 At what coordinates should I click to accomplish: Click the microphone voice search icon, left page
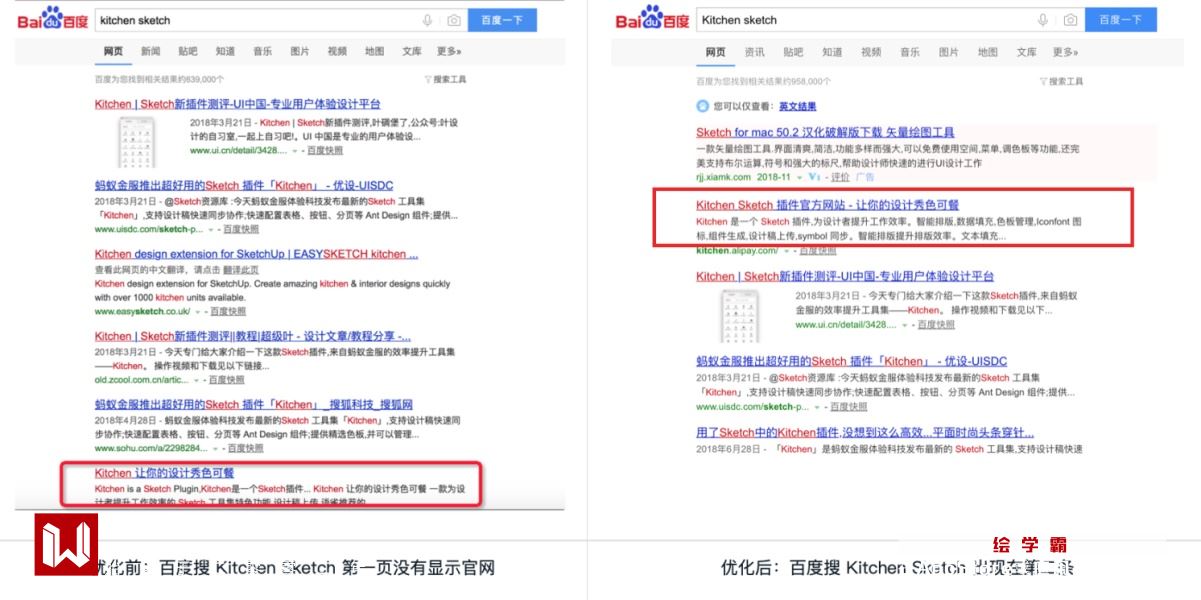point(428,20)
